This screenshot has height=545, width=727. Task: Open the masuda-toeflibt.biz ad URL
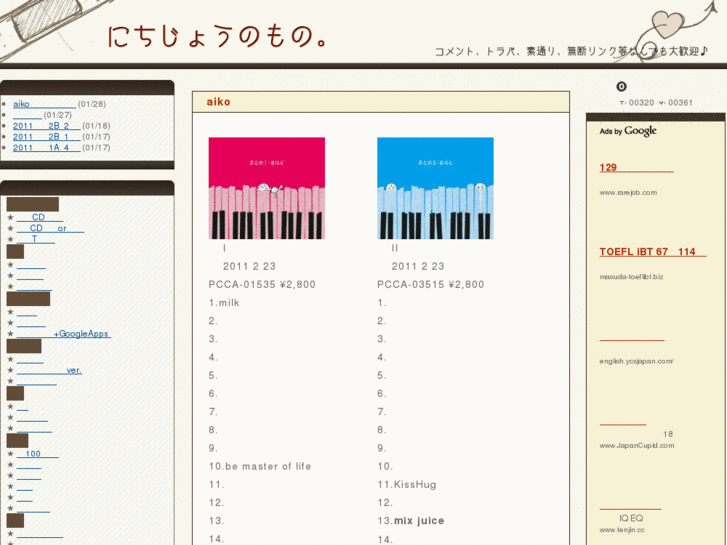coord(631,277)
